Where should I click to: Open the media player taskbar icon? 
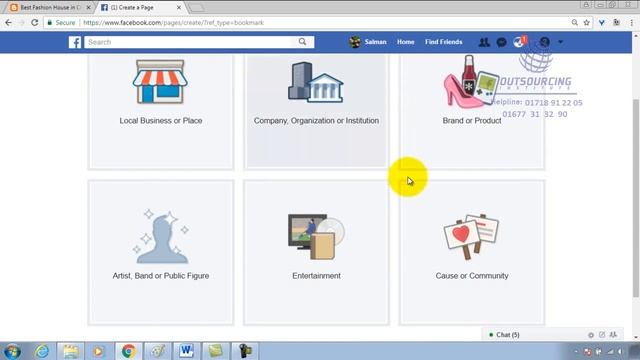tap(98, 351)
